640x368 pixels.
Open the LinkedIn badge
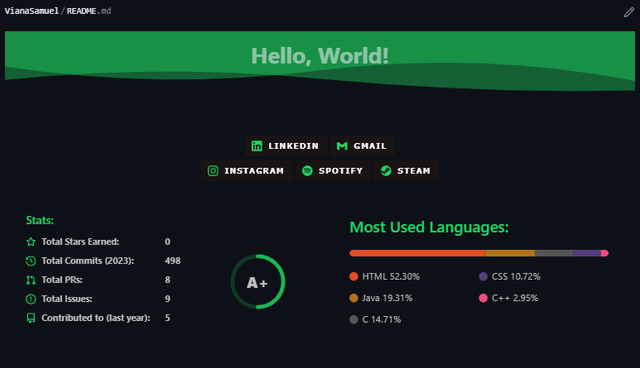286,146
